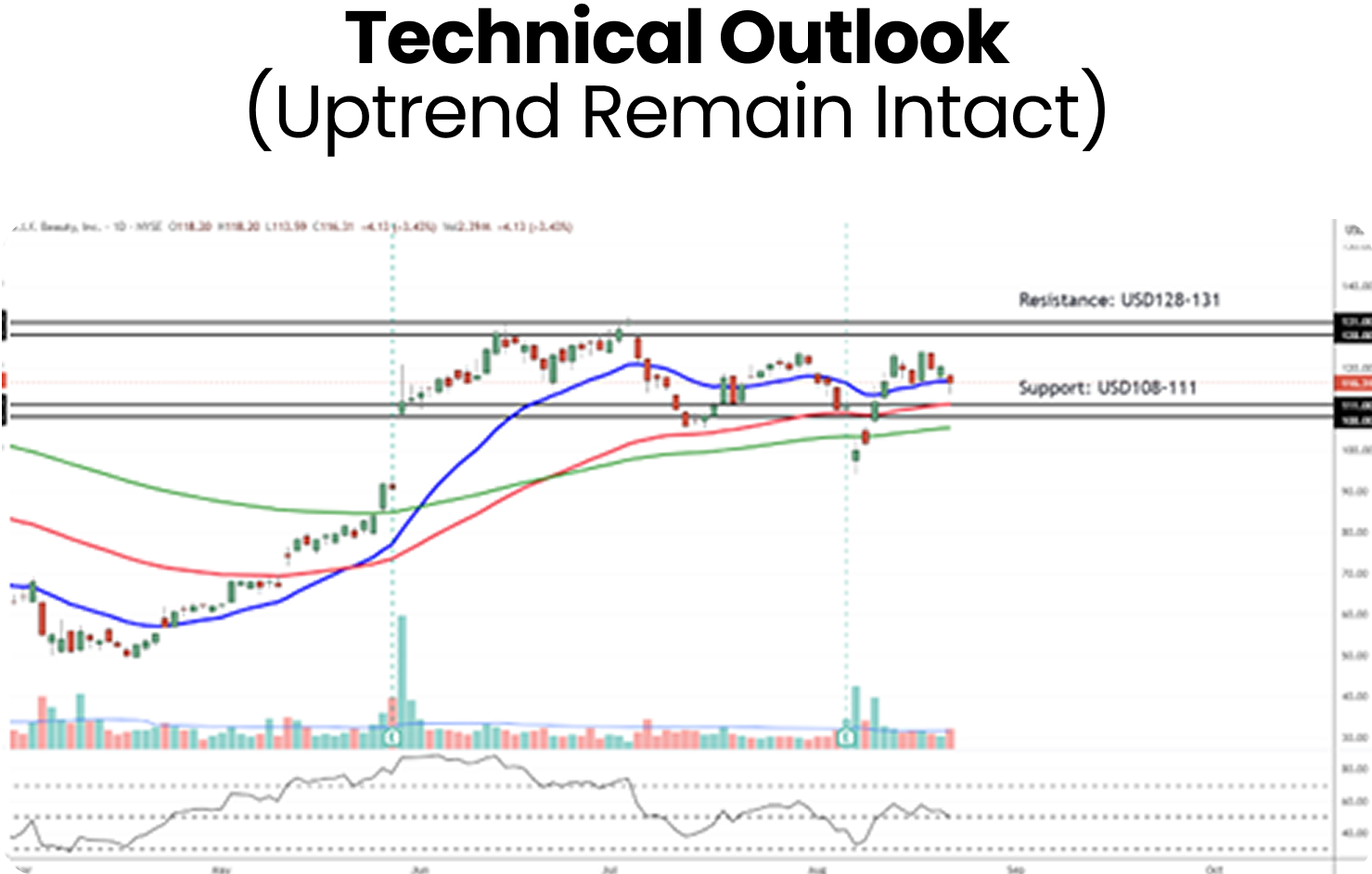Click the tallest volume bar in late May
Screen dimensions: 1372x874
point(402,668)
